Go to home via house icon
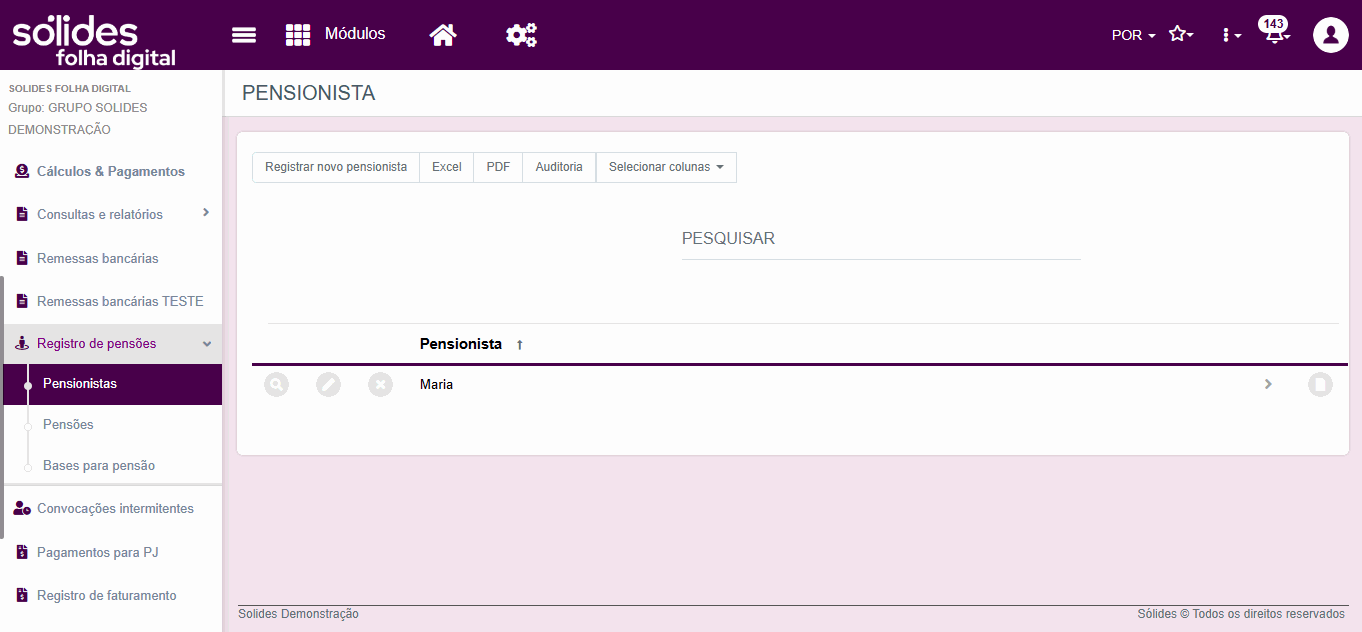The height and width of the screenshot is (632, 1362). [x=443, y=35]
